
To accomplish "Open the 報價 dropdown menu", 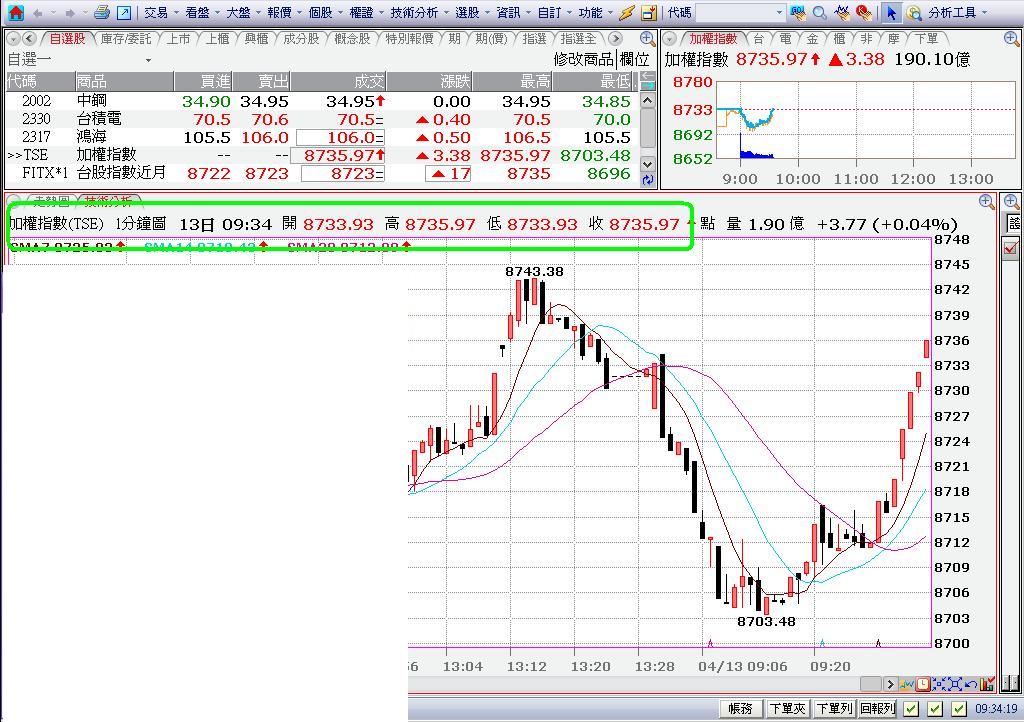I will 284,12.
